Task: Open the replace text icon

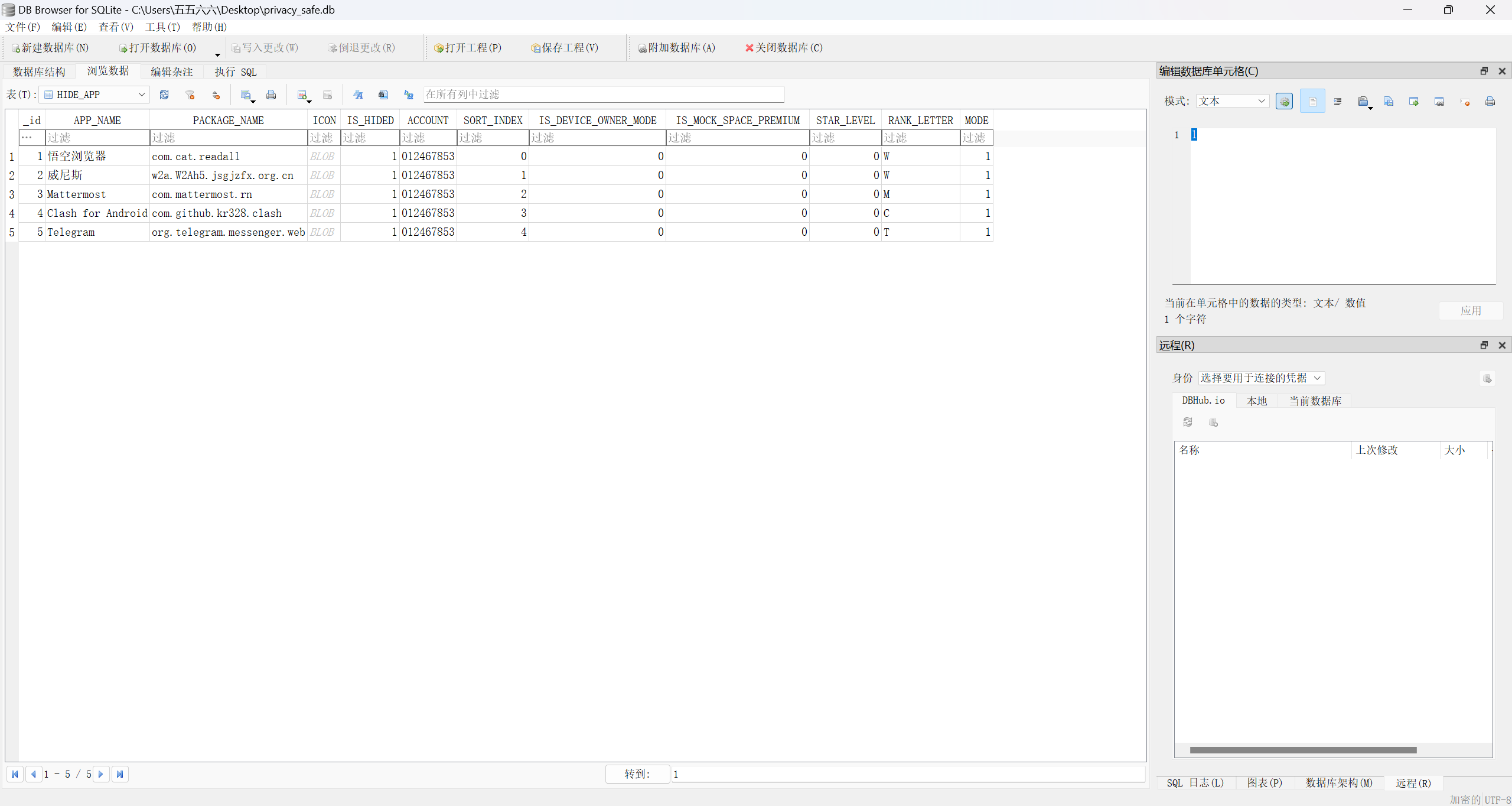Action: 409,95
